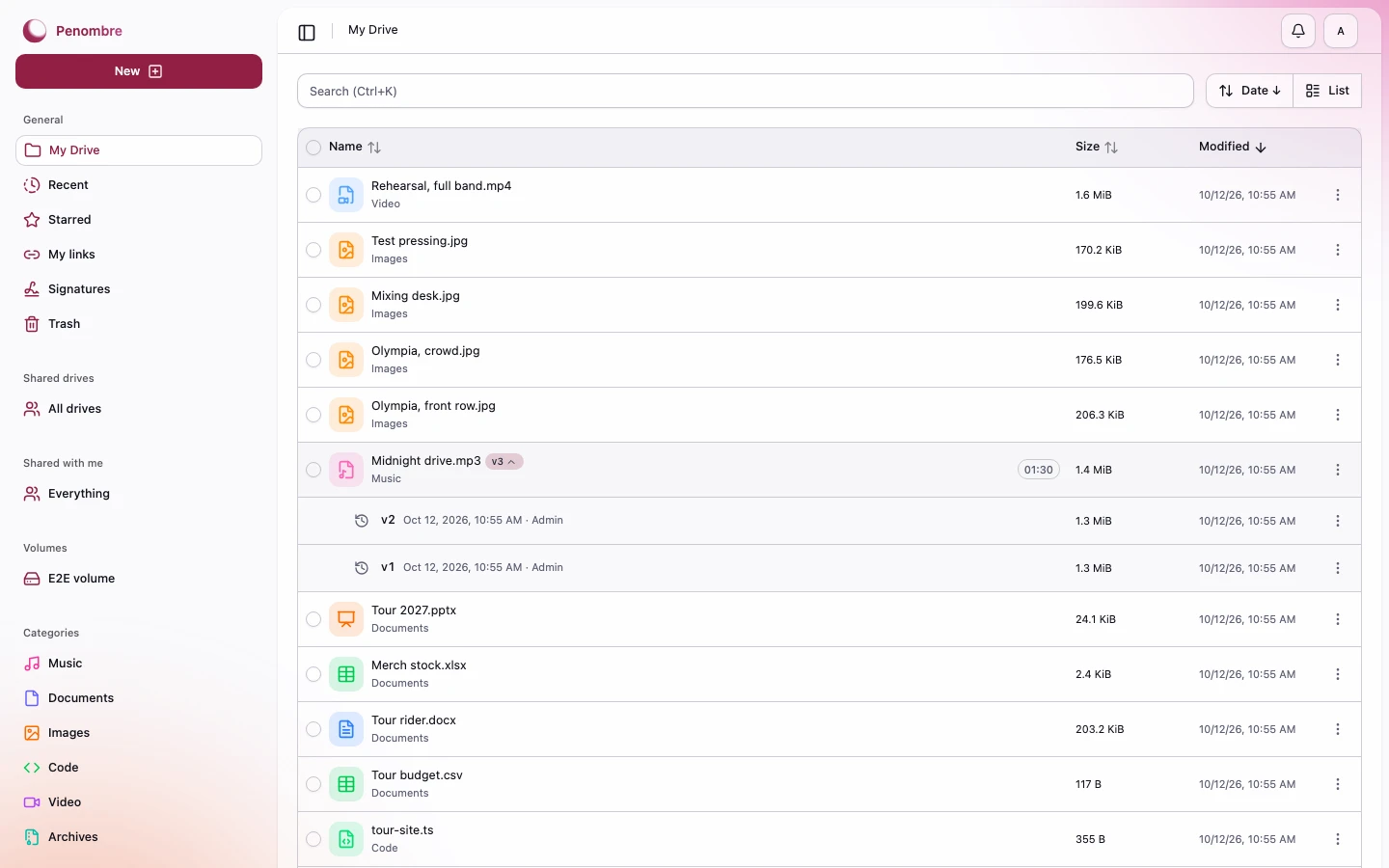This screenshot has width=1389, height=868.
Task: Open more options for Test pressing.jpg
Action: (x=1338, y=250)
